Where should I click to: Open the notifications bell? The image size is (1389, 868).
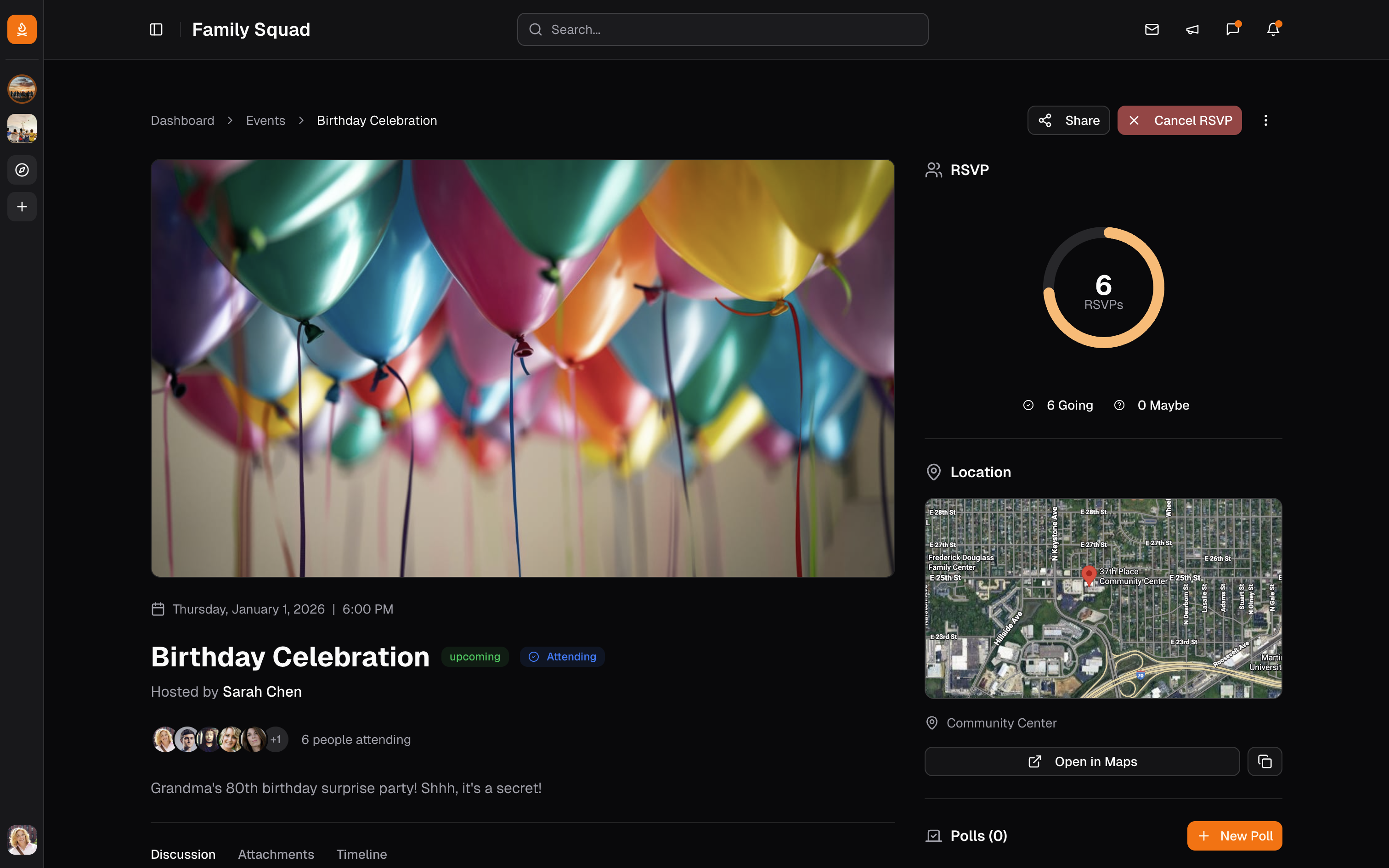coord(1272,29)
